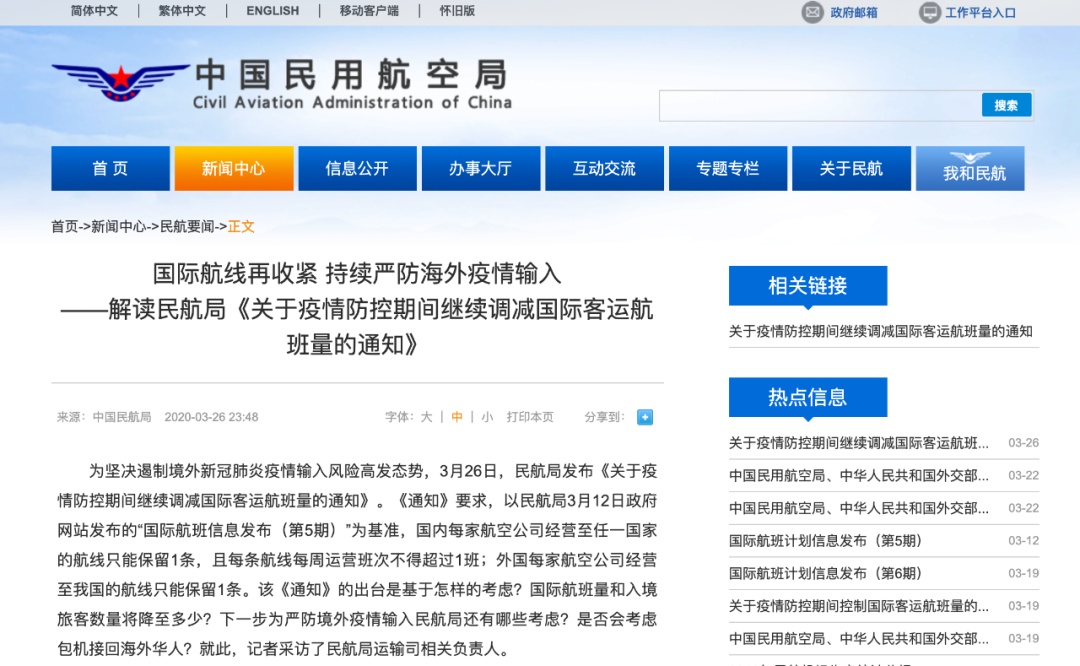Click the CAAC winged star logo
This screenshot has height=666, width=1080.
point(120,83)
